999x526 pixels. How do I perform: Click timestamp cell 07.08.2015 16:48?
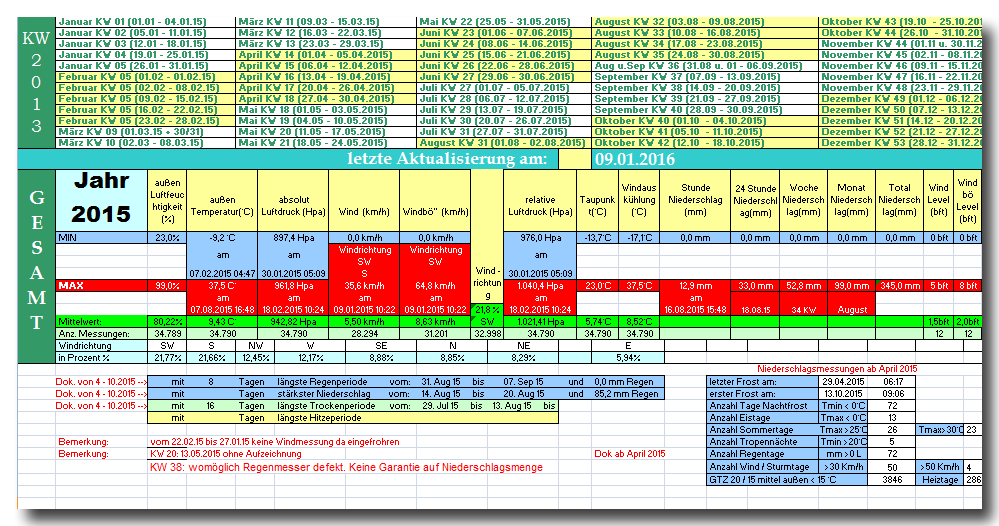222,310
